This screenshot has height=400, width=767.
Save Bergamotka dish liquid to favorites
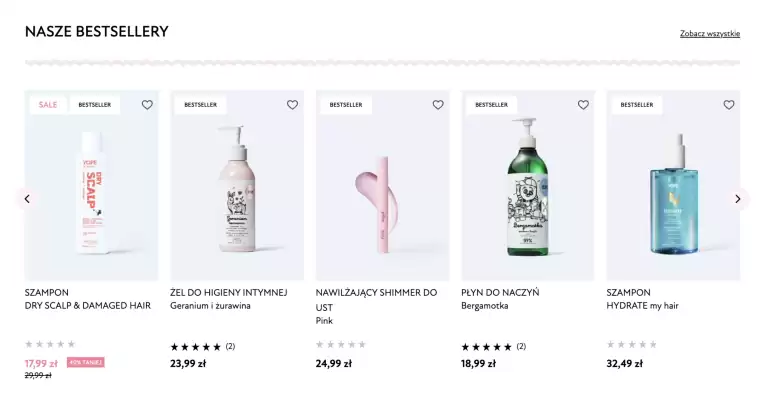point(583,105)
